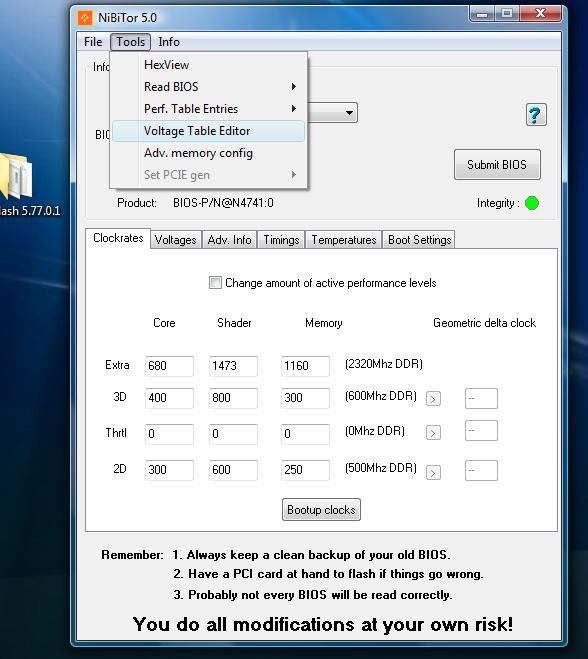Click the NiBiTor orange title bar icon

84,18
